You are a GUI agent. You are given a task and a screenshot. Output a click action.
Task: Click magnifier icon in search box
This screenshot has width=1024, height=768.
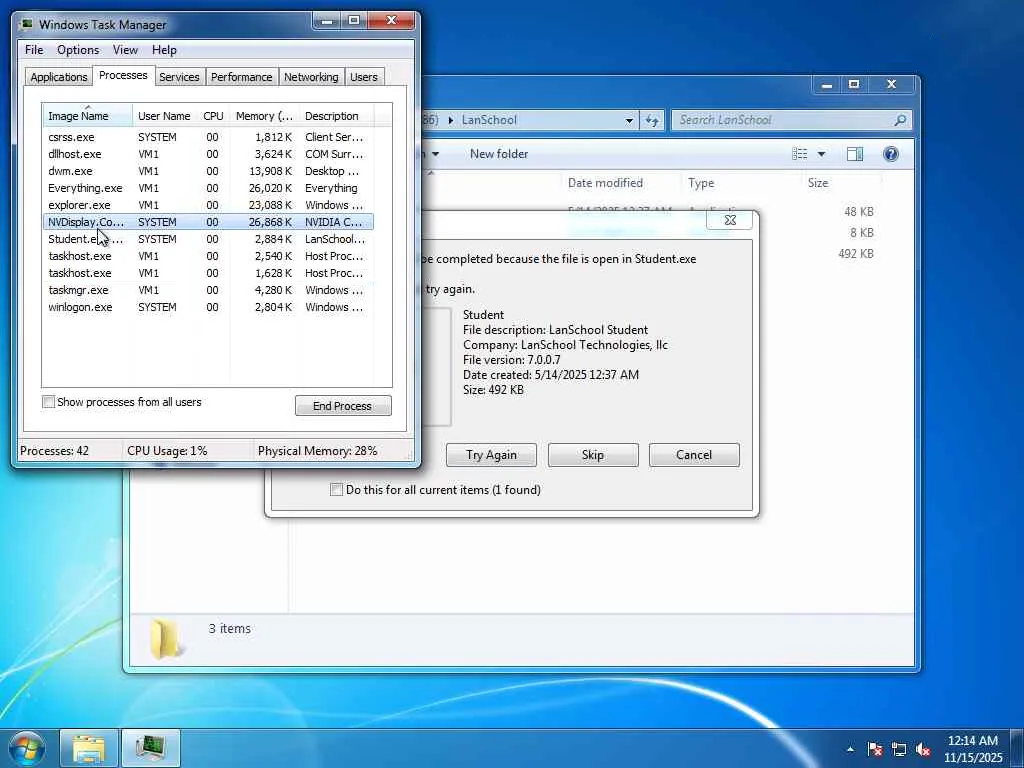point(901,120)
